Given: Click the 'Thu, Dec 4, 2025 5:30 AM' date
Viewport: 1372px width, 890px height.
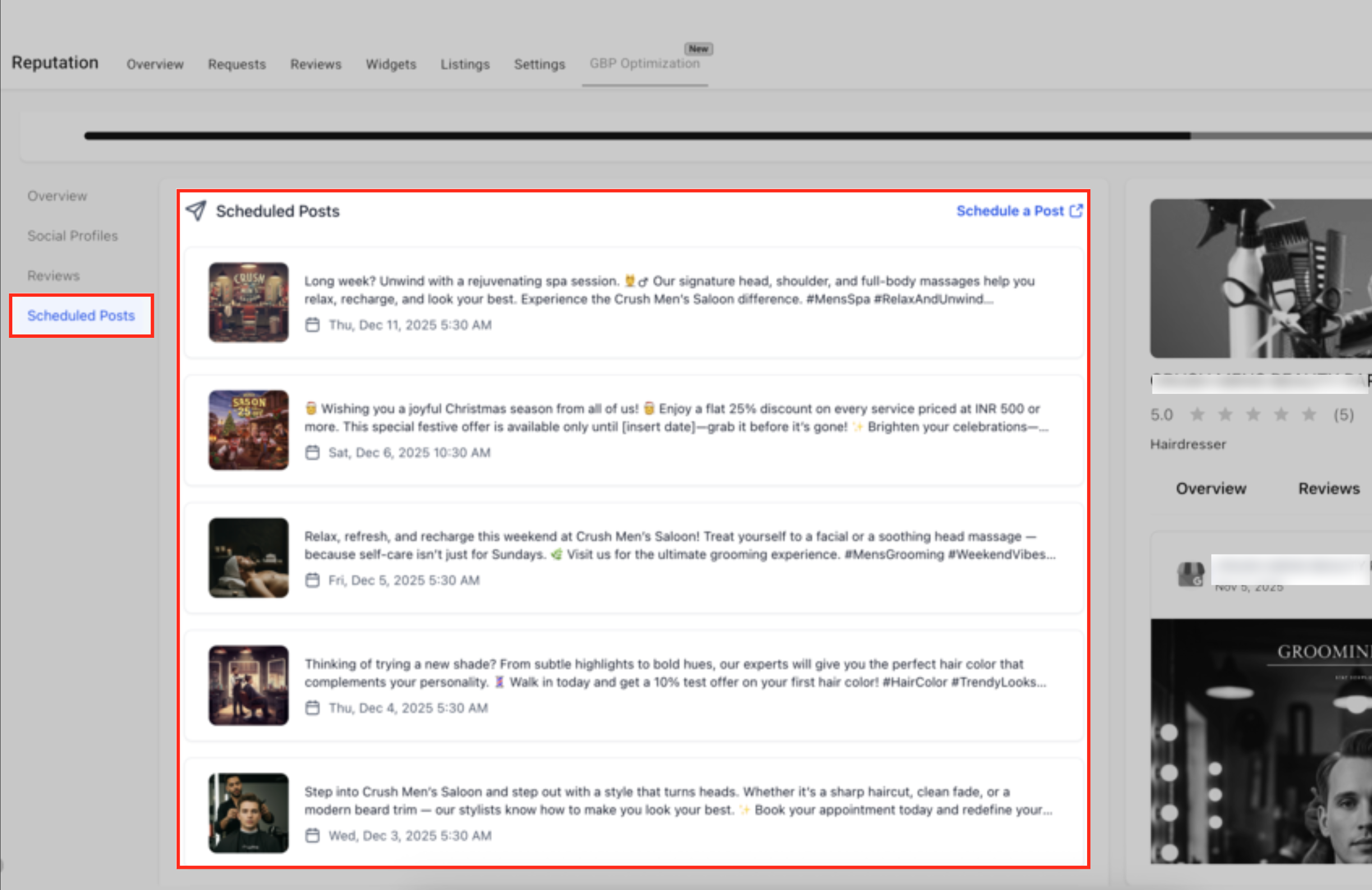Looking at the screenshot, I should point(408,708).
